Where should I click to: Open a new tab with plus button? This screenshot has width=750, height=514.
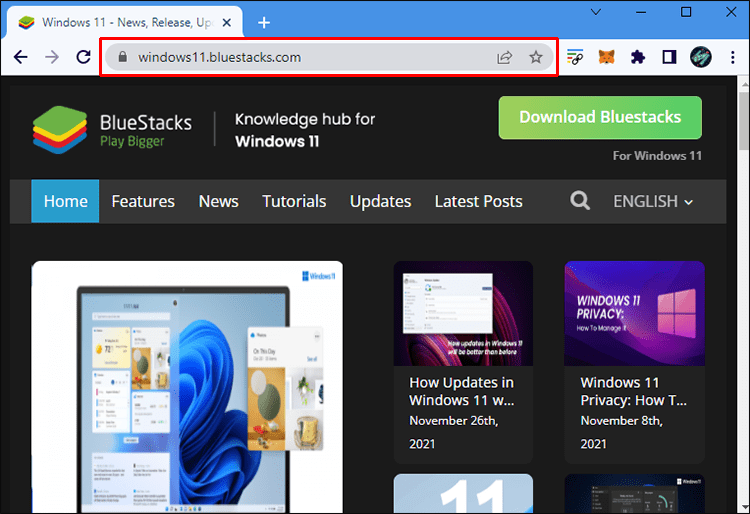point(264,22)
